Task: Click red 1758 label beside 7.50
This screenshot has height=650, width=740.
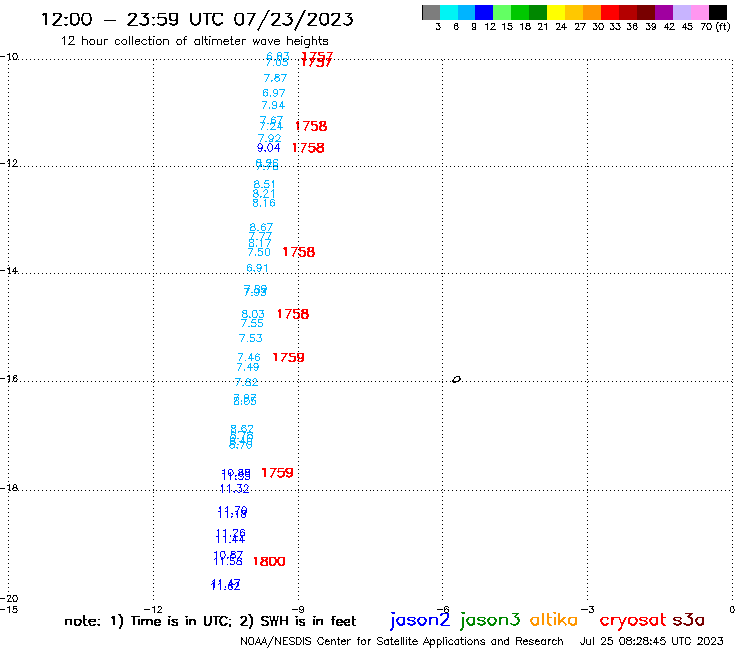Action: click(x=299, y=252)
